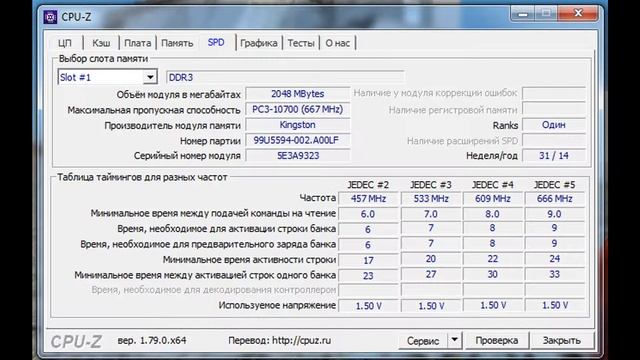This screenshot has height=360, width=640.
Task: Click the PC3-10700 (667 MHz) bandwidth value
Action: point(298,109)
